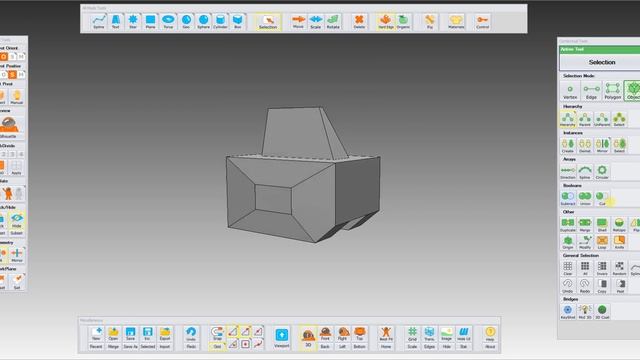640x360 pixels.
Task: Switch to the Front view
Action: click(325, 334)
